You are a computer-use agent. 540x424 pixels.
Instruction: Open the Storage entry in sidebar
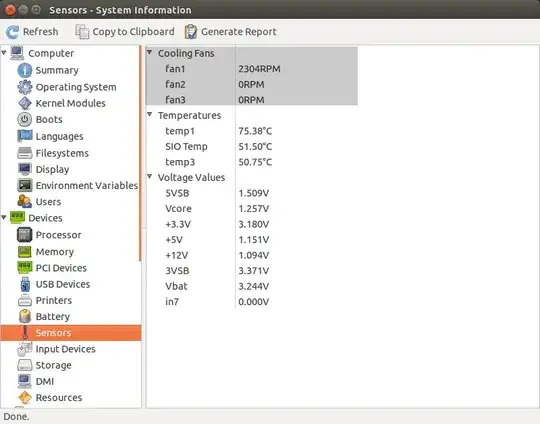[53, 365]
